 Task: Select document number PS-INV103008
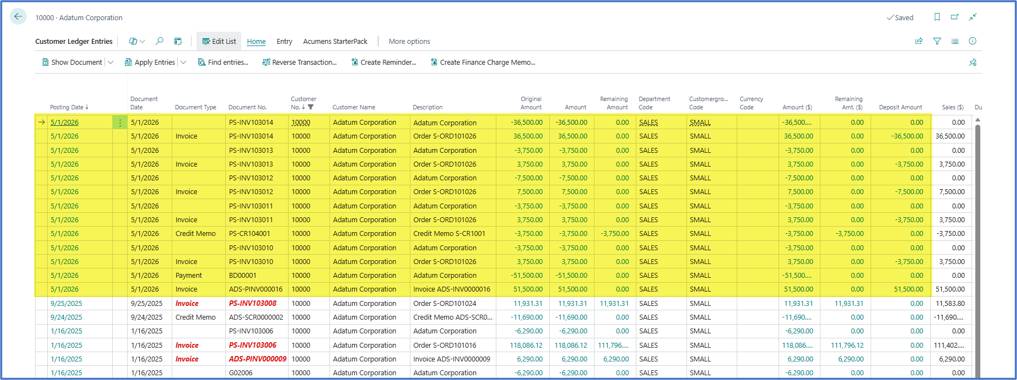tap(253, 303)
